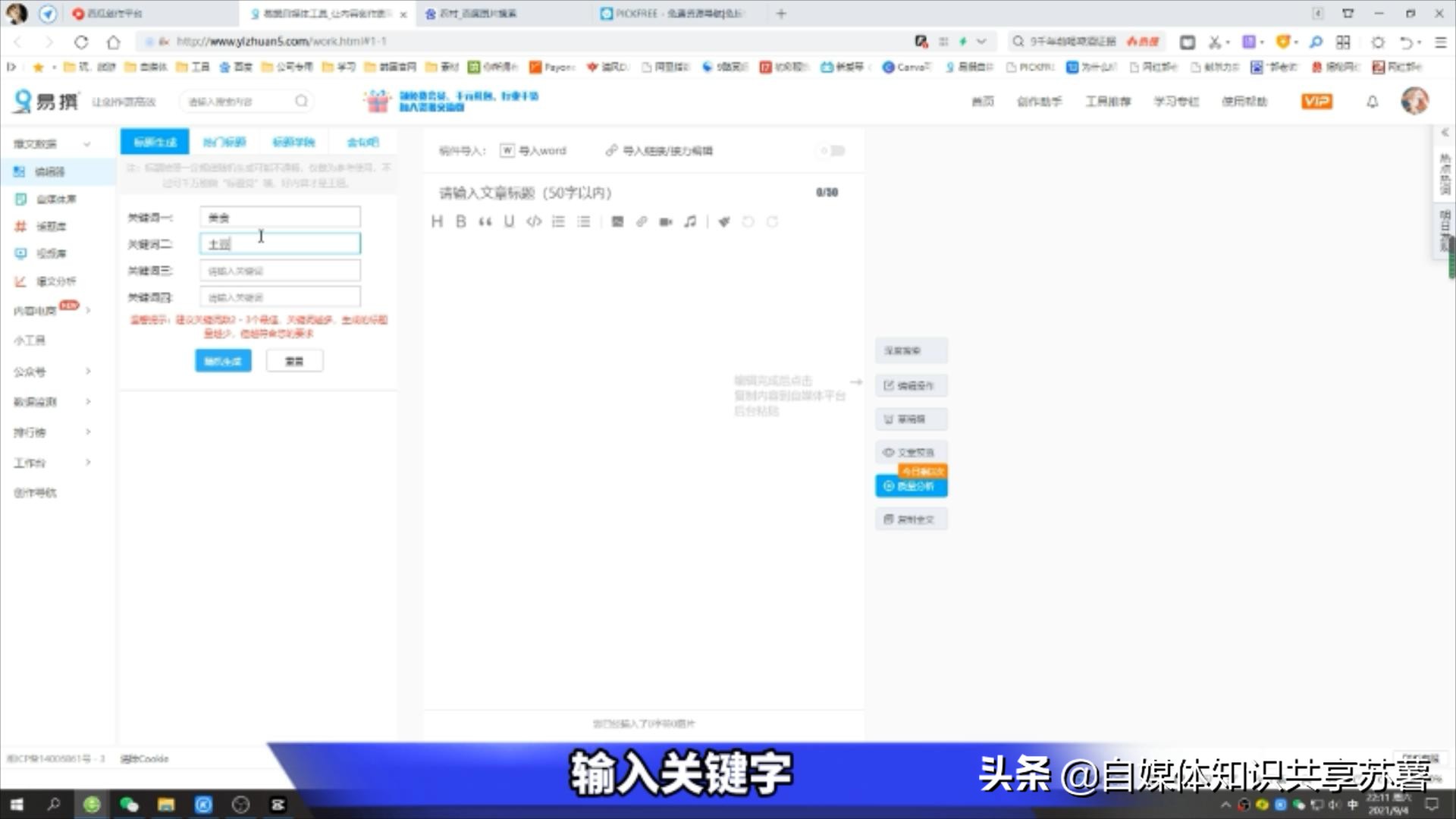
Task: Insert a hyperlink using the link icon
Action: pos(642,221)
